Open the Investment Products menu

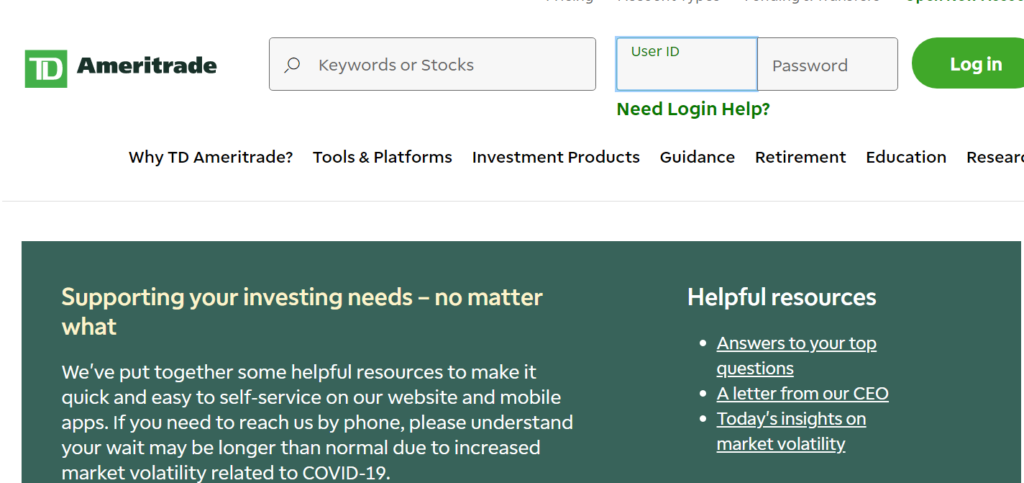556,157
